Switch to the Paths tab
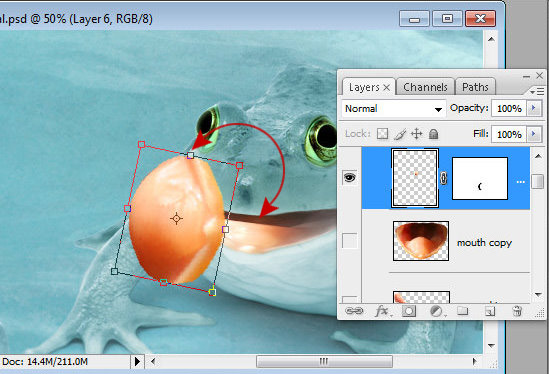Viewport: 549px width, 374px height. pos(475,87)
